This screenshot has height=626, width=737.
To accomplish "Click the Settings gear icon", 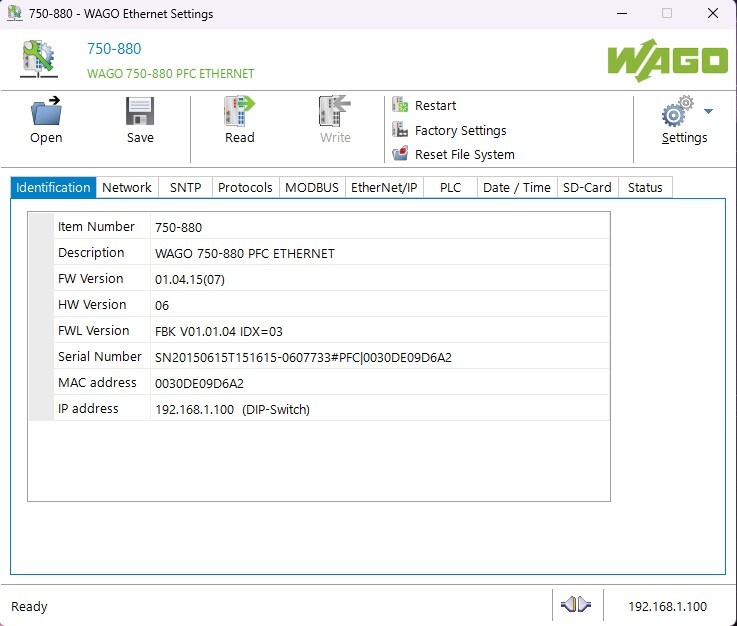I will (x=677, y=111).
